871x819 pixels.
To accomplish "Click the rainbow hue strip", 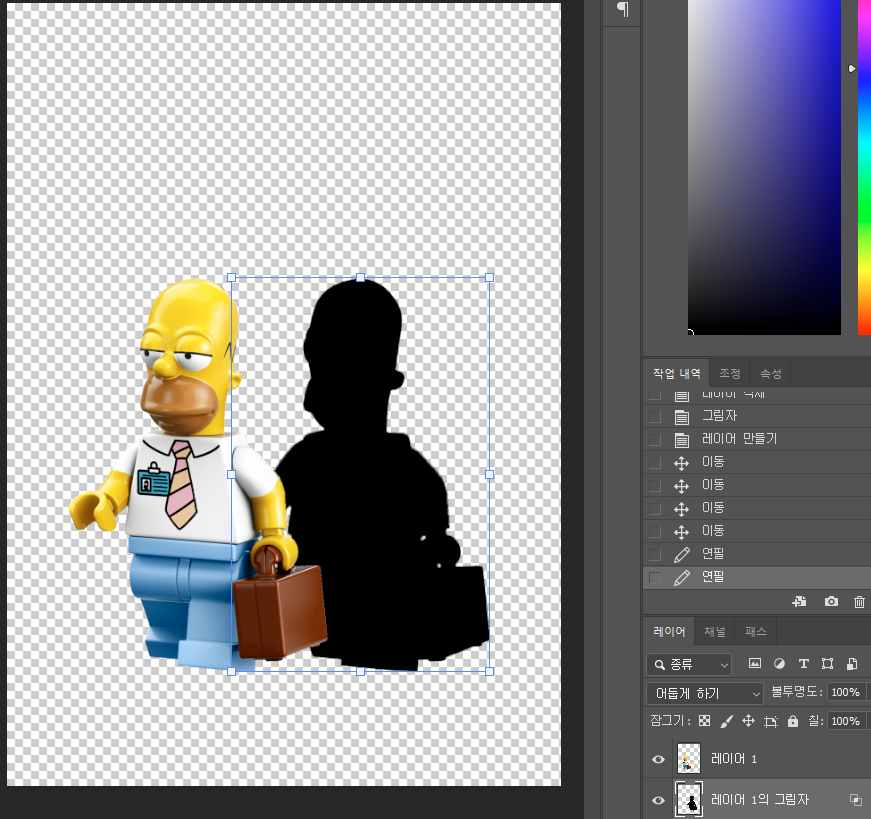I will (864, 167).
